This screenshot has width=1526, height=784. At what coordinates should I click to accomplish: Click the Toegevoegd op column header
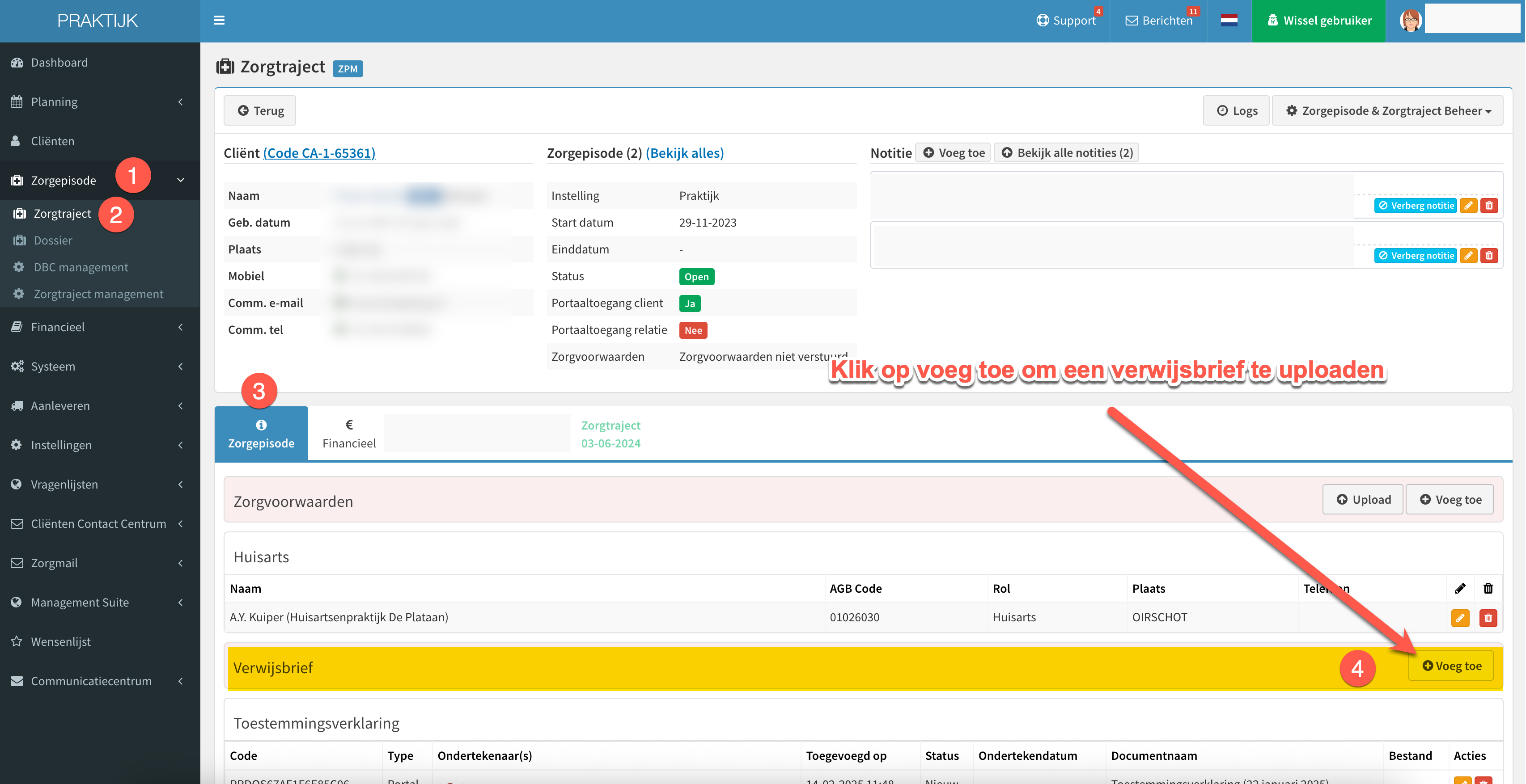(846, 755)
